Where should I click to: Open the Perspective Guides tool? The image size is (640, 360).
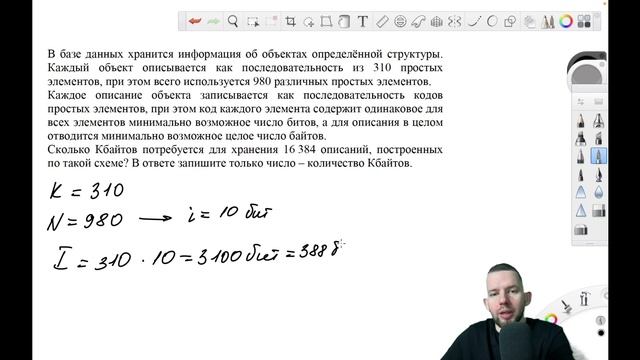click(x=436, y=21)
